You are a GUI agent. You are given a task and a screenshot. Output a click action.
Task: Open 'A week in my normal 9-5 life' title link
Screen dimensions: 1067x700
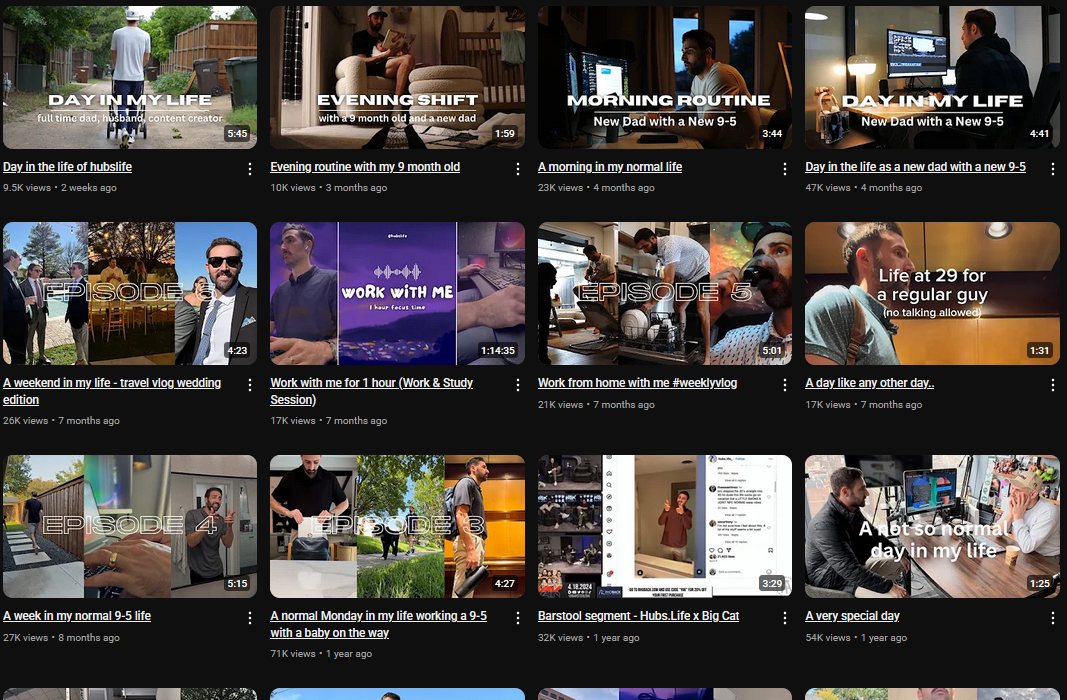tap(77, 616)
